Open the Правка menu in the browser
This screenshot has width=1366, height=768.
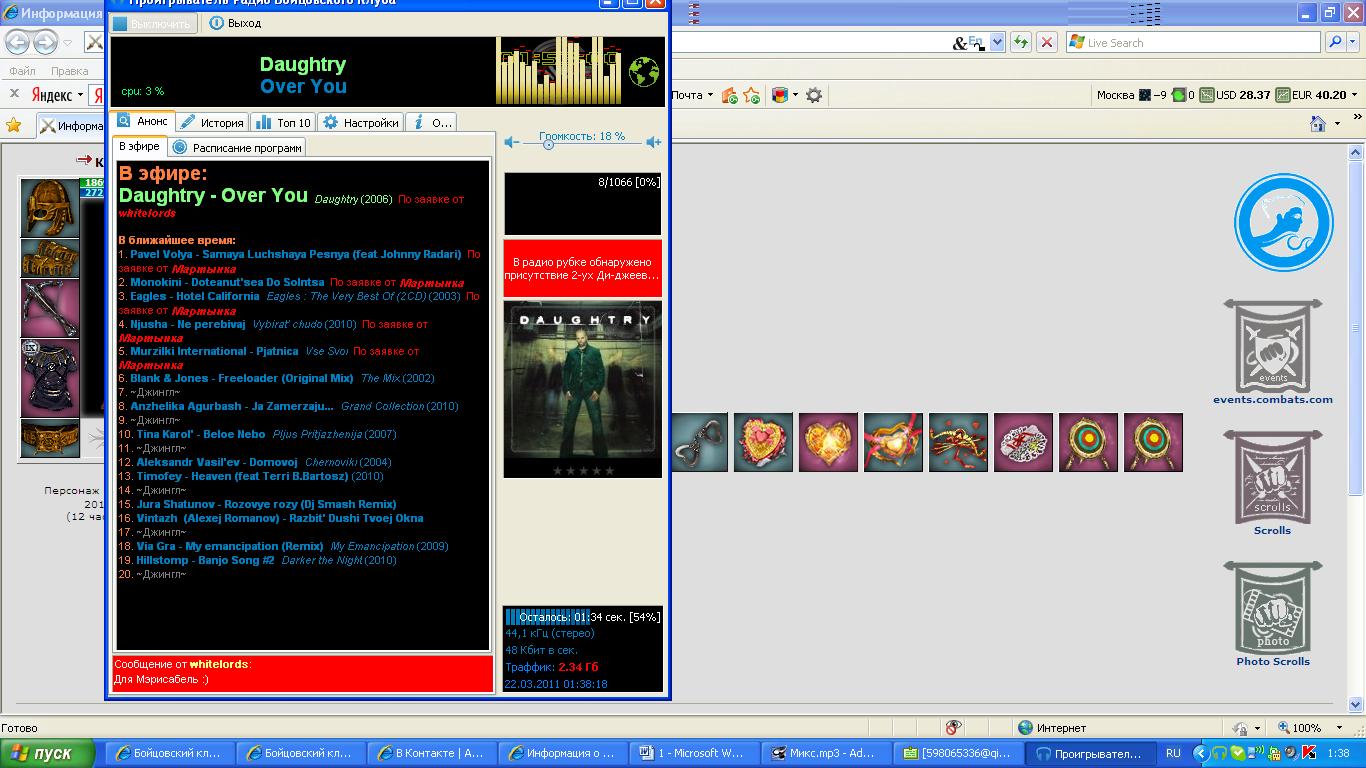coord(70,71)
